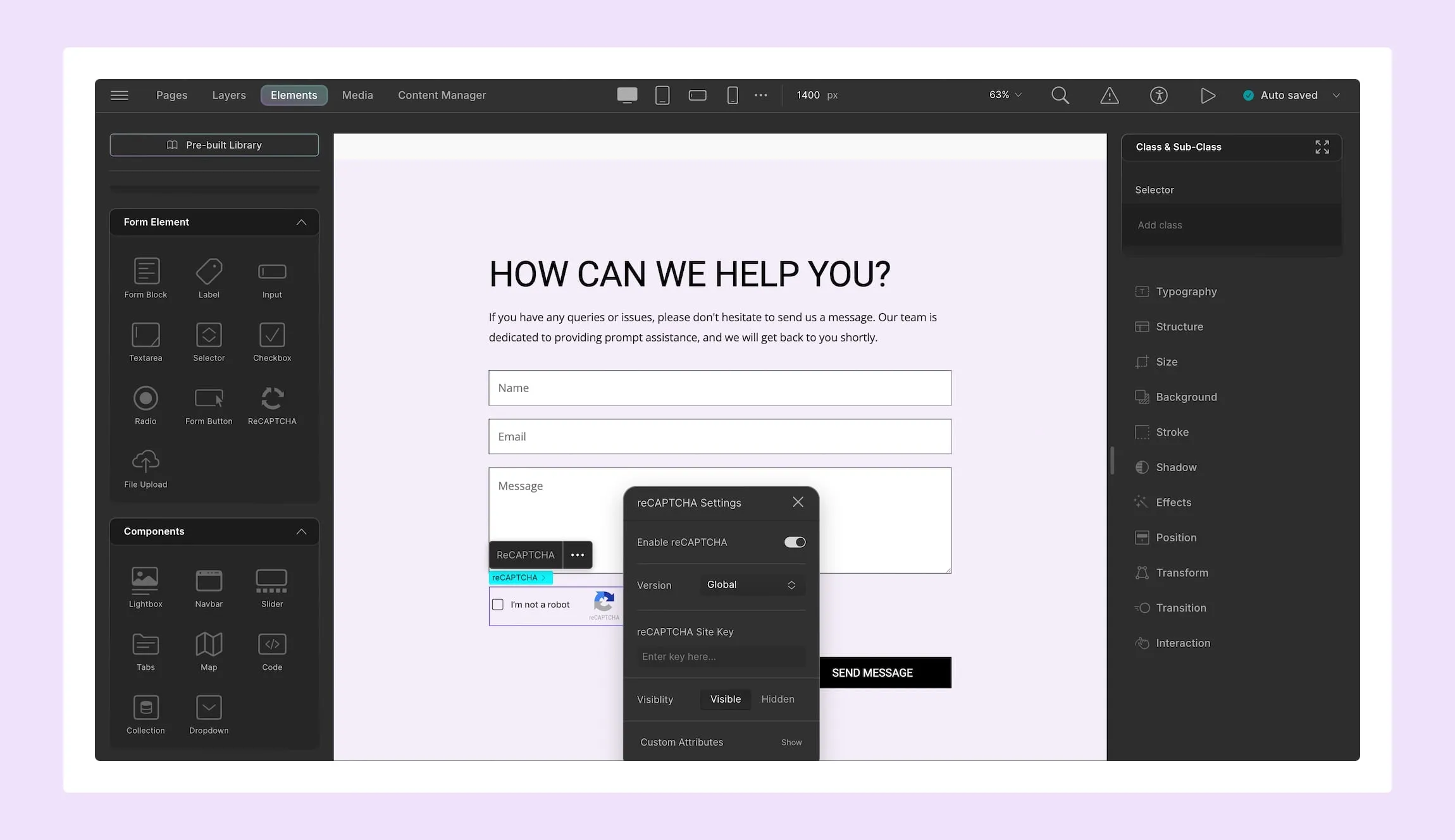
Task: Select Visible option in Visibility setting
Action: pyautogui.click(x=725, y=698)
